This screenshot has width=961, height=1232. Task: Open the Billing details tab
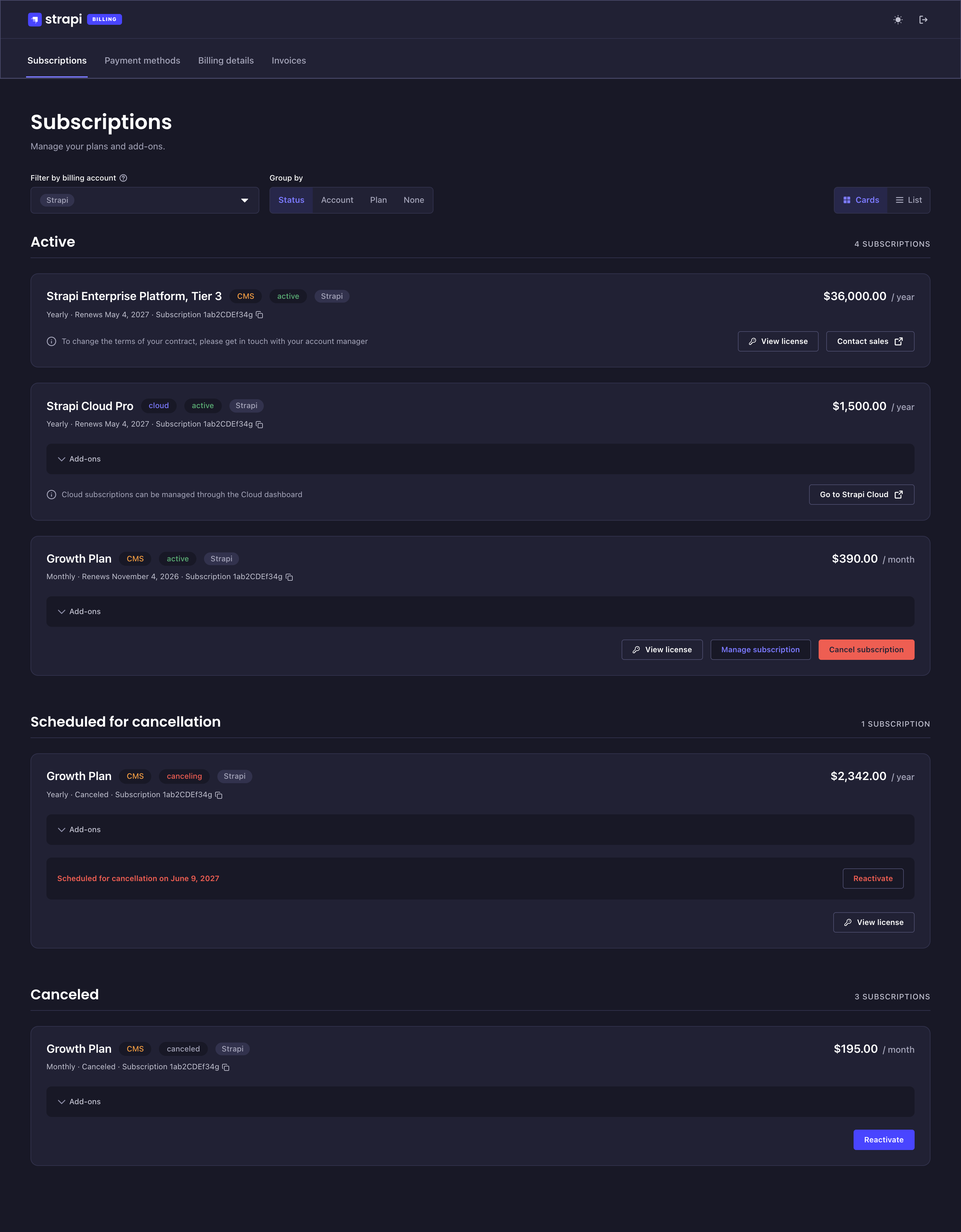pyautogui.click(x=226, y=60)
